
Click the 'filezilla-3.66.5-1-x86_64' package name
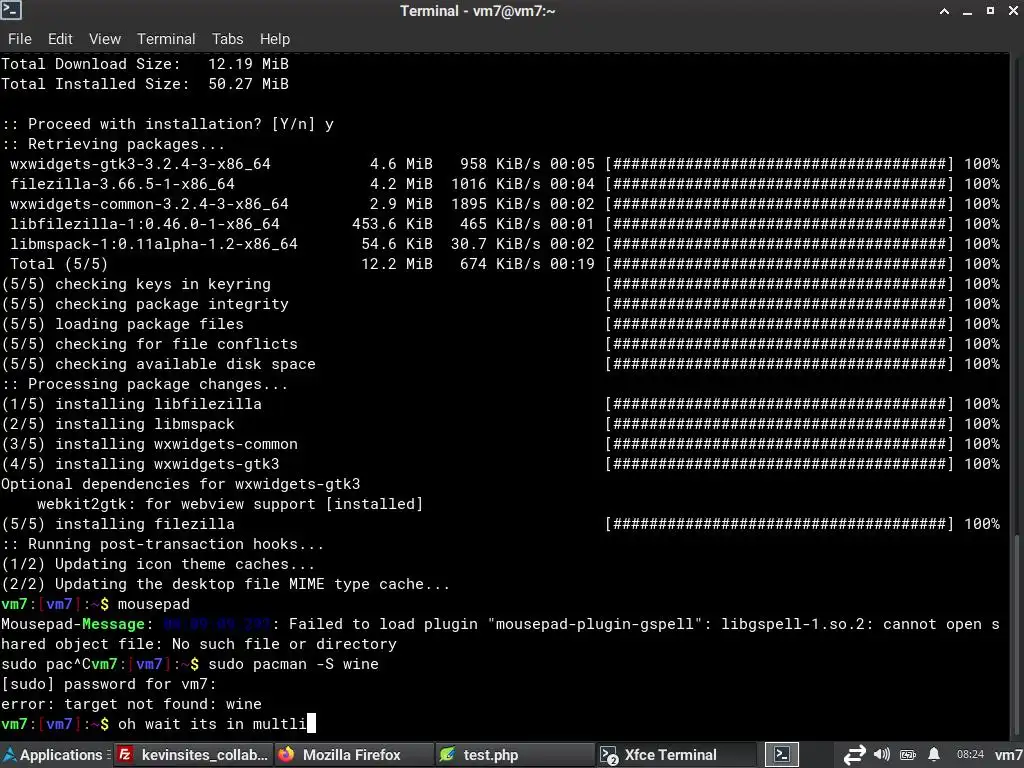tap(122, 184)
